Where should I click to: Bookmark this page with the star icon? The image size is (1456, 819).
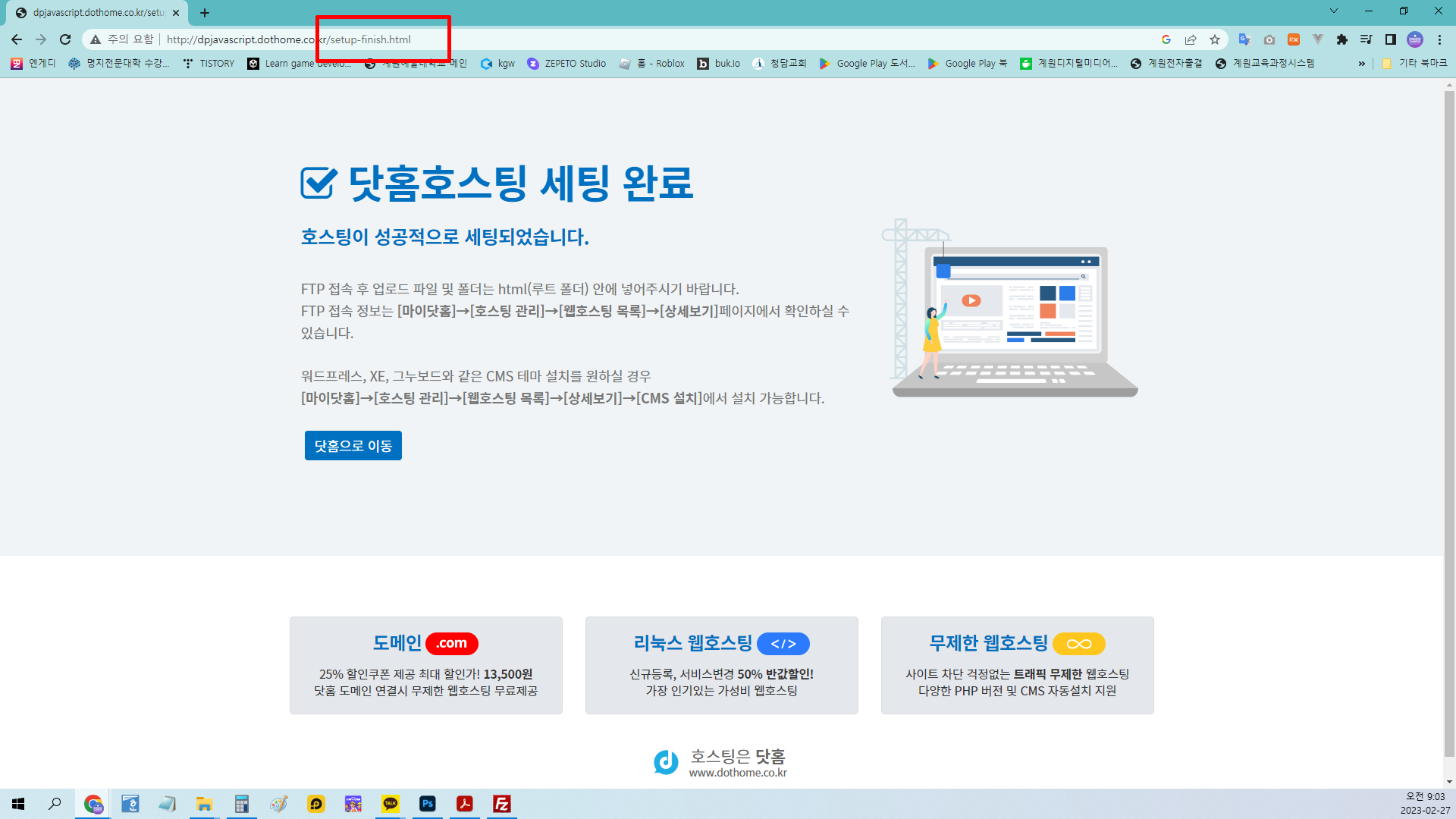(1215, 39)
